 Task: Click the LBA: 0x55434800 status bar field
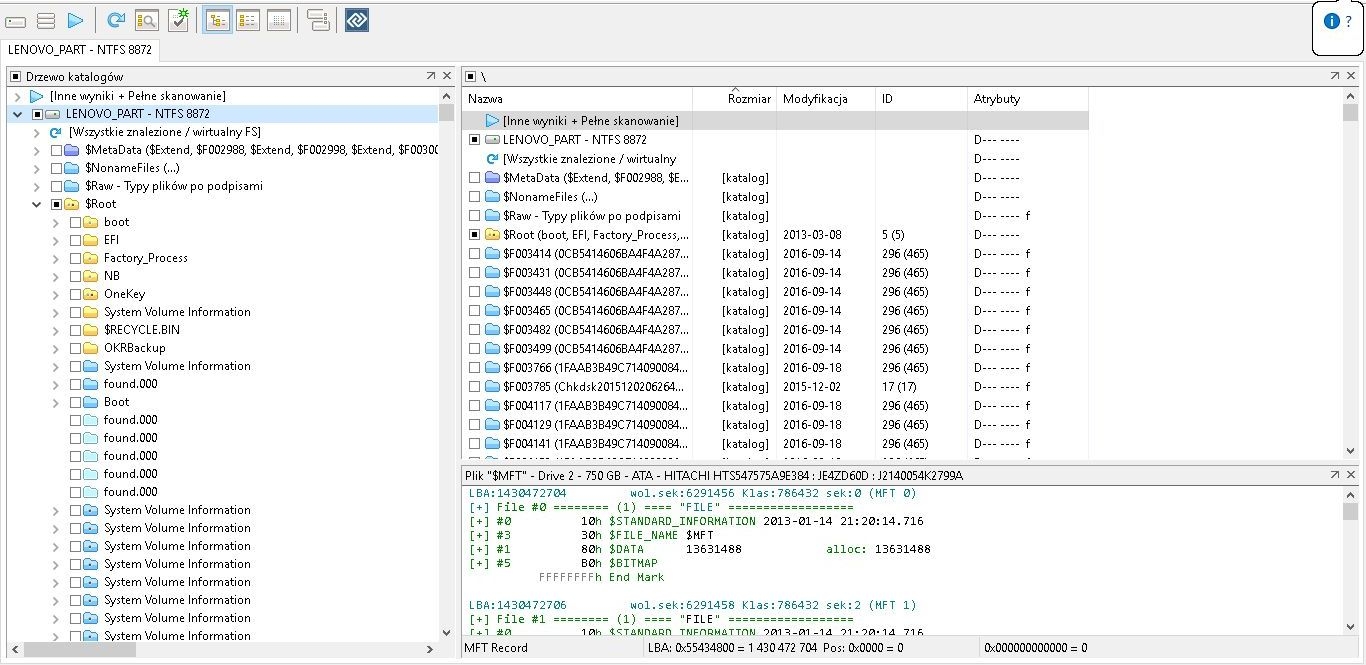point(812,648)
